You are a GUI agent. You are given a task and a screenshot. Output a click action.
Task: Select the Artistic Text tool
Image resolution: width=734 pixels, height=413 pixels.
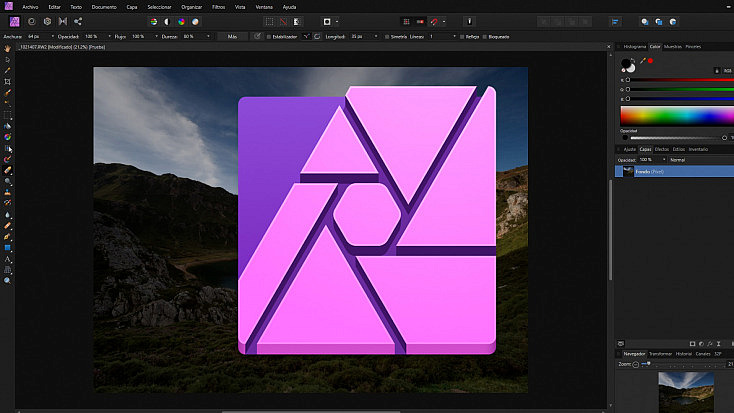pyautogui.click(x=7, y=259)
